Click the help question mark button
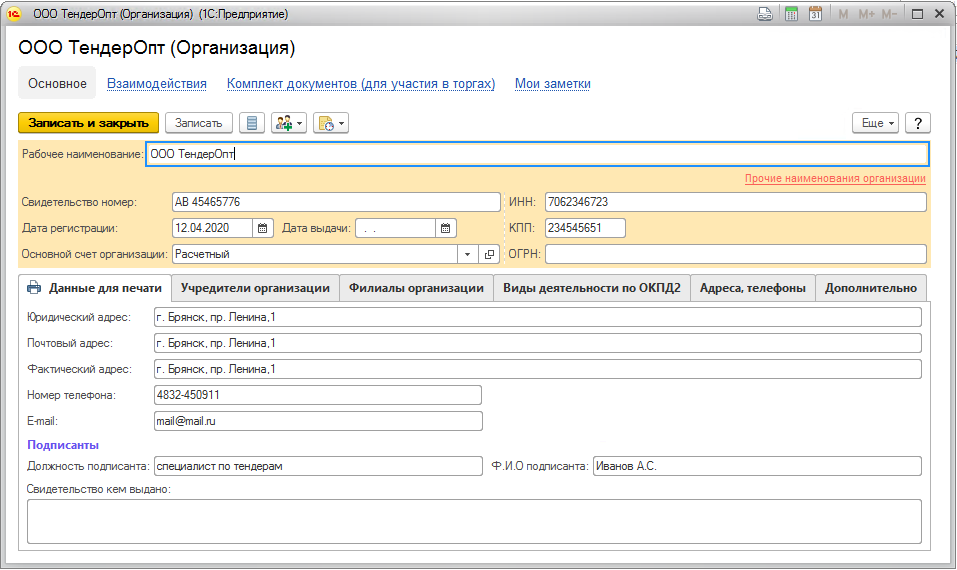The width and height of the screenshot is (957, 570). [x=918, y=123]
